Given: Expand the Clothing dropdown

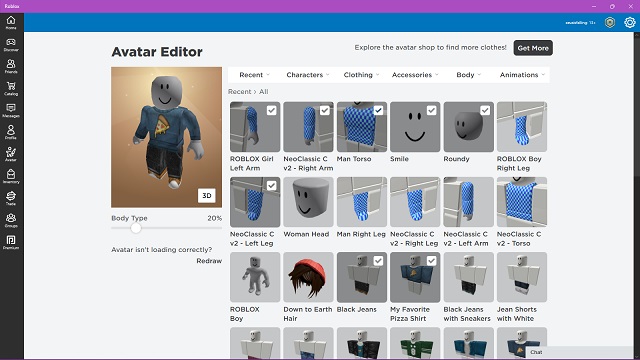Looking at the screenshot, I should coord(361,75).
